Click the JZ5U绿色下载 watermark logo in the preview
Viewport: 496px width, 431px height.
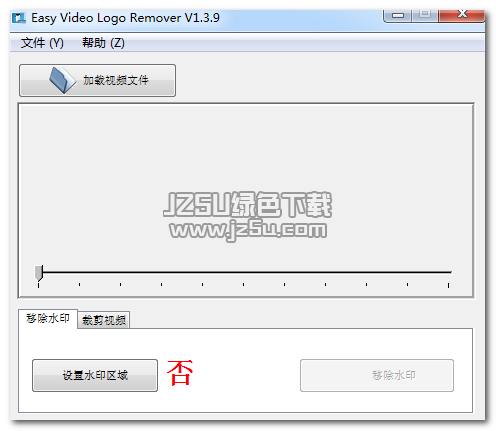[248, 204]
